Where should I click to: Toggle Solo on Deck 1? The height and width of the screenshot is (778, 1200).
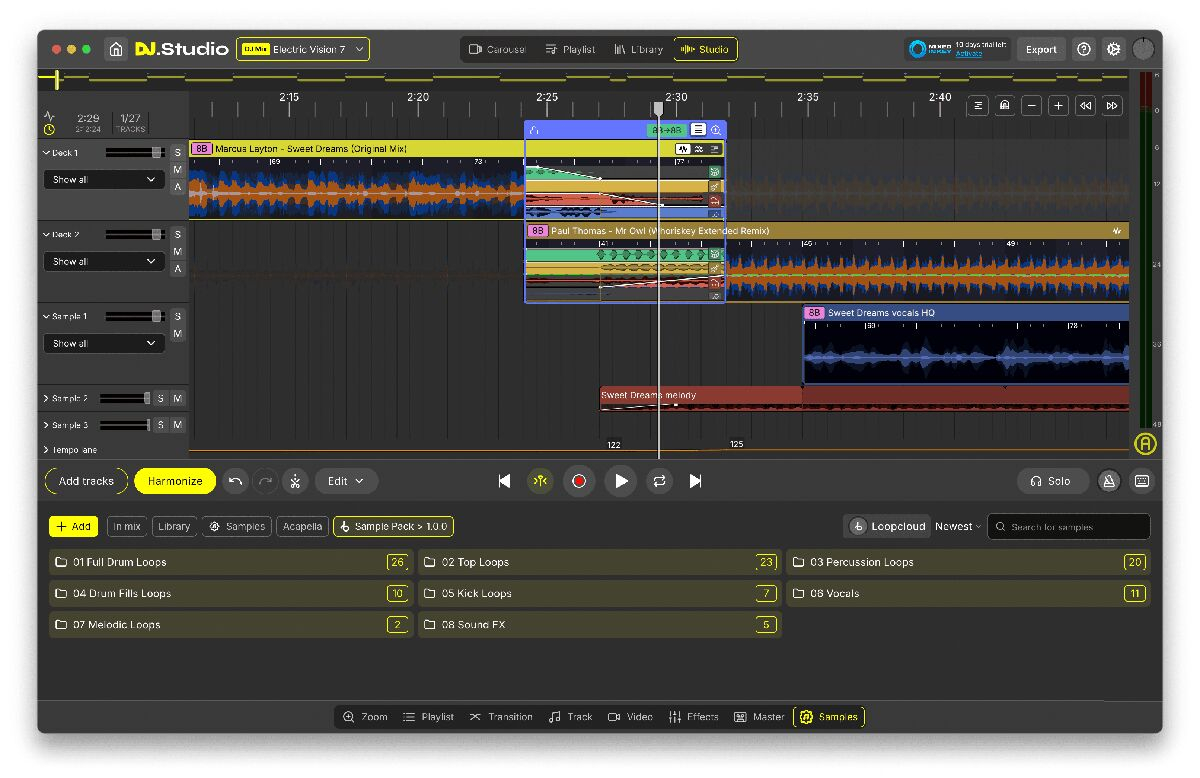(178, 152)
